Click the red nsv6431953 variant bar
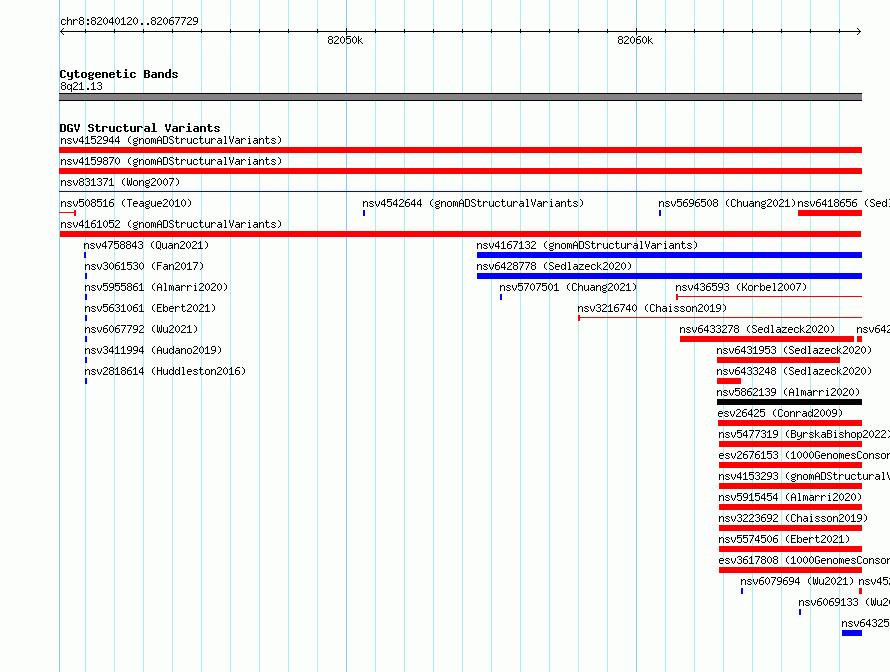This screenshot has width=890, height=672. point(778,360)
